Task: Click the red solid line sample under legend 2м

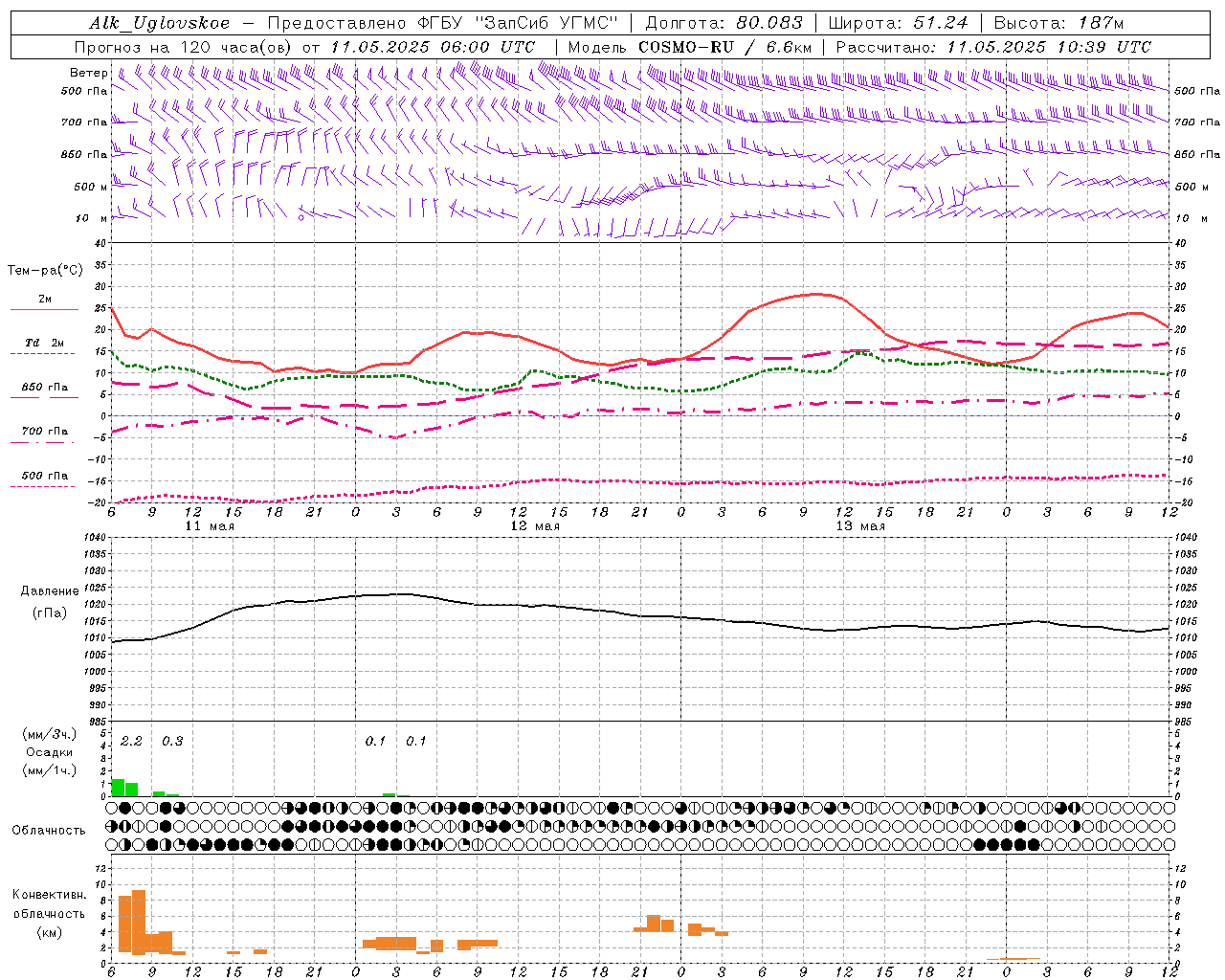Action: (44, 310)
